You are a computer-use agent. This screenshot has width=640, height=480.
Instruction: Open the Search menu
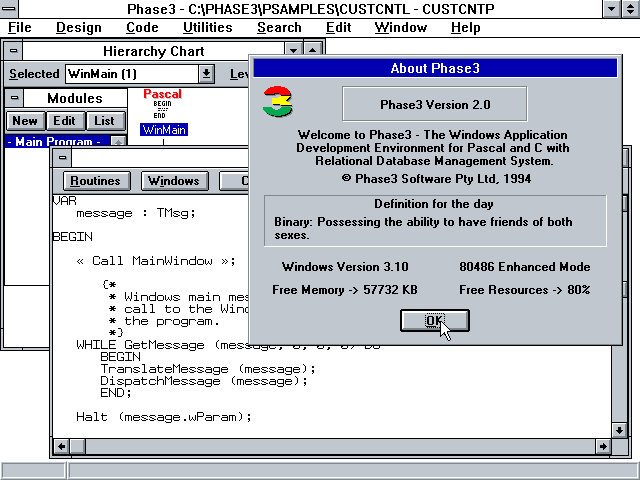(279, 27)
